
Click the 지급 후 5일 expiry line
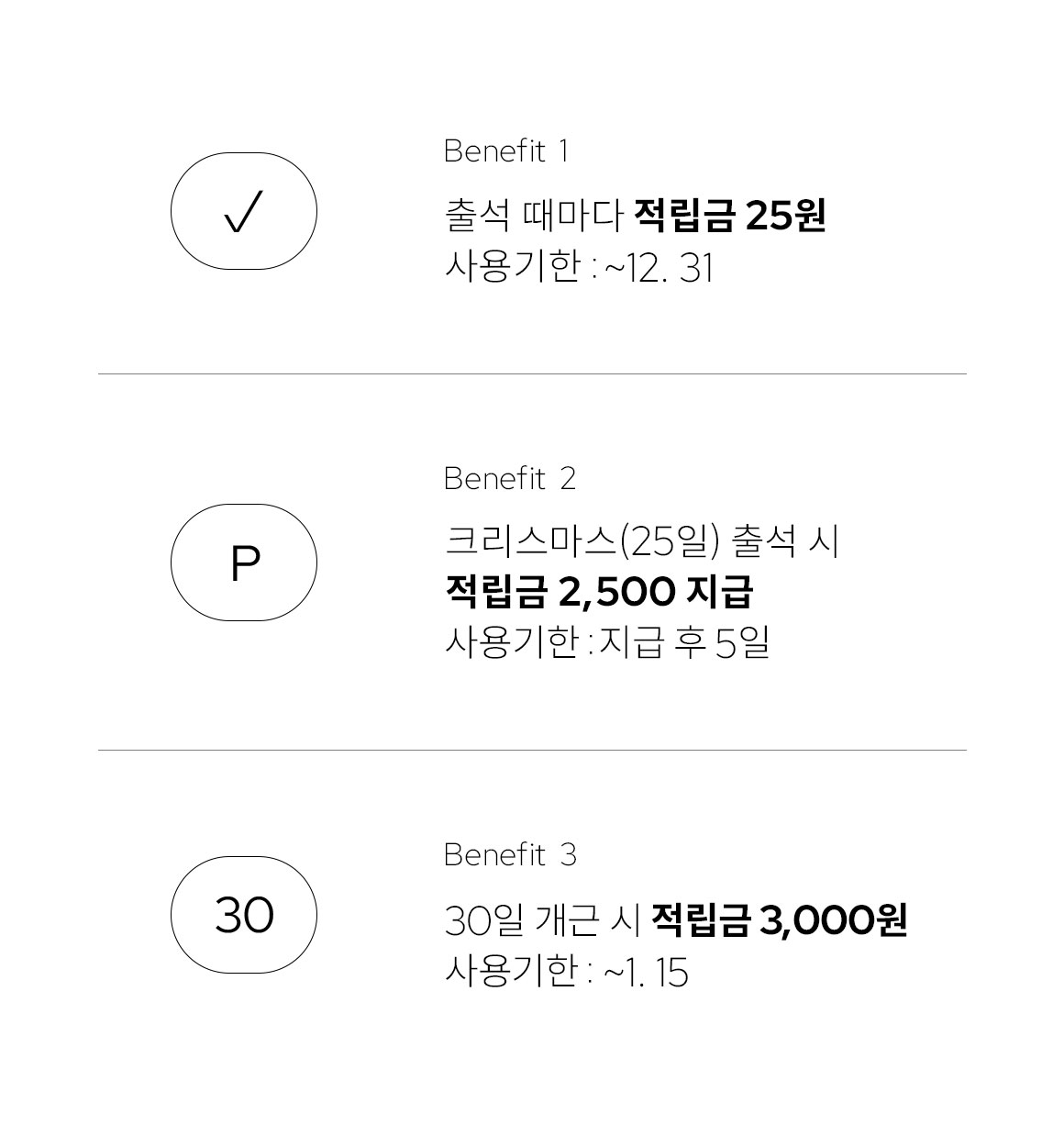[606, 642]
